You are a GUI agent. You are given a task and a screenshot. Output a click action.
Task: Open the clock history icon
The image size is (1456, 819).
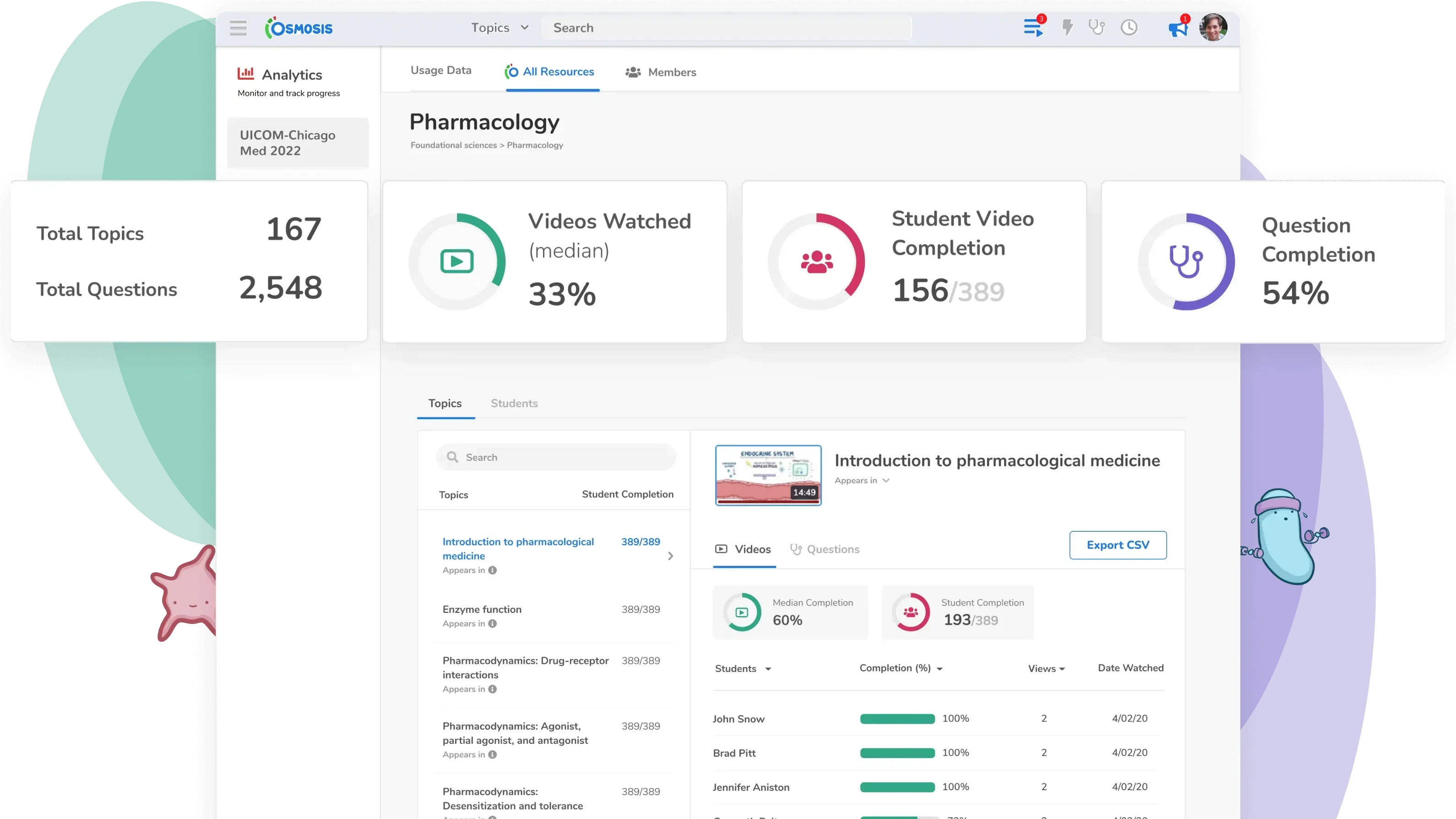pos(1128,27)
